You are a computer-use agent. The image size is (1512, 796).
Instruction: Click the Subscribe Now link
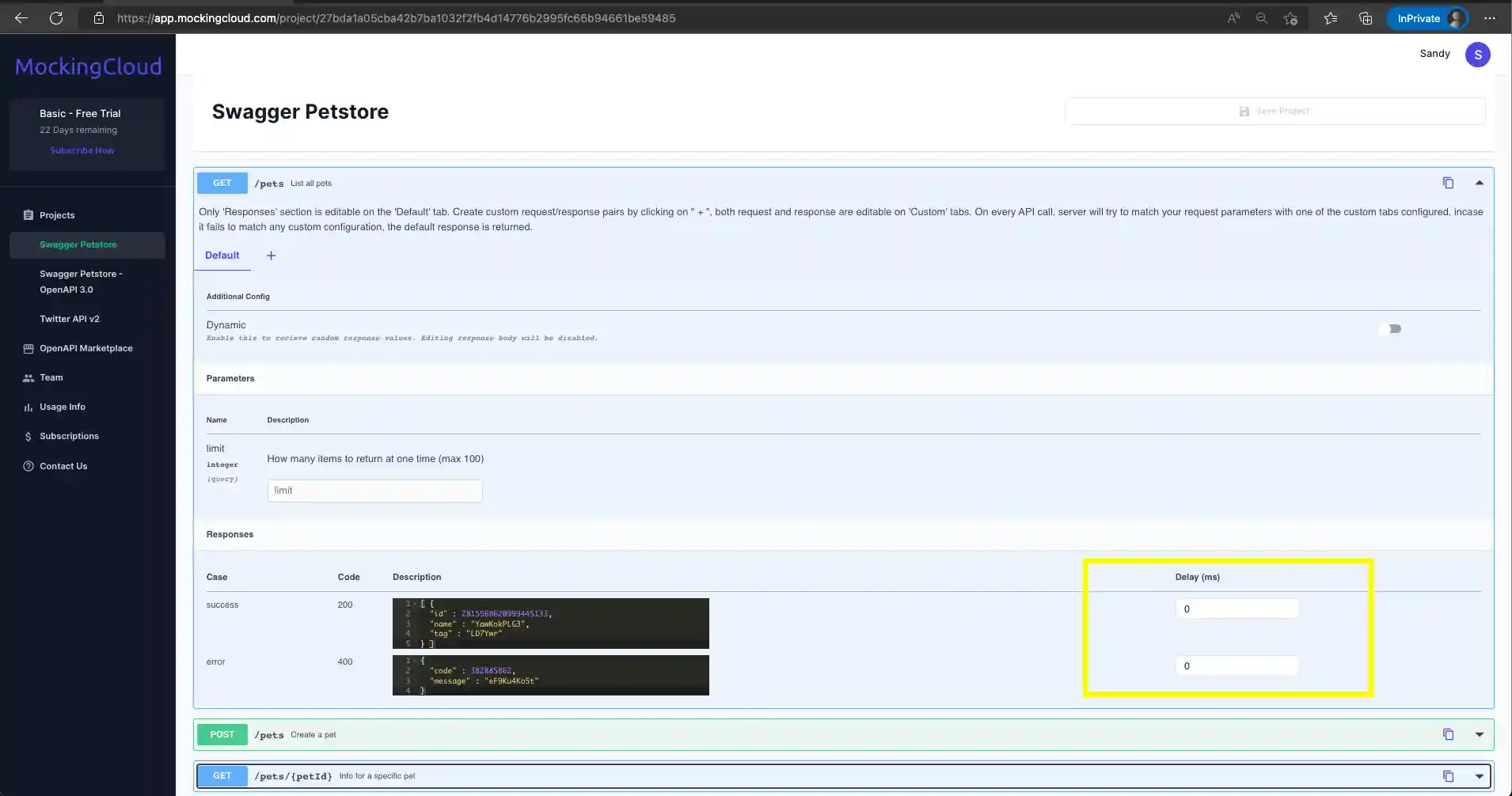(82, 150)
